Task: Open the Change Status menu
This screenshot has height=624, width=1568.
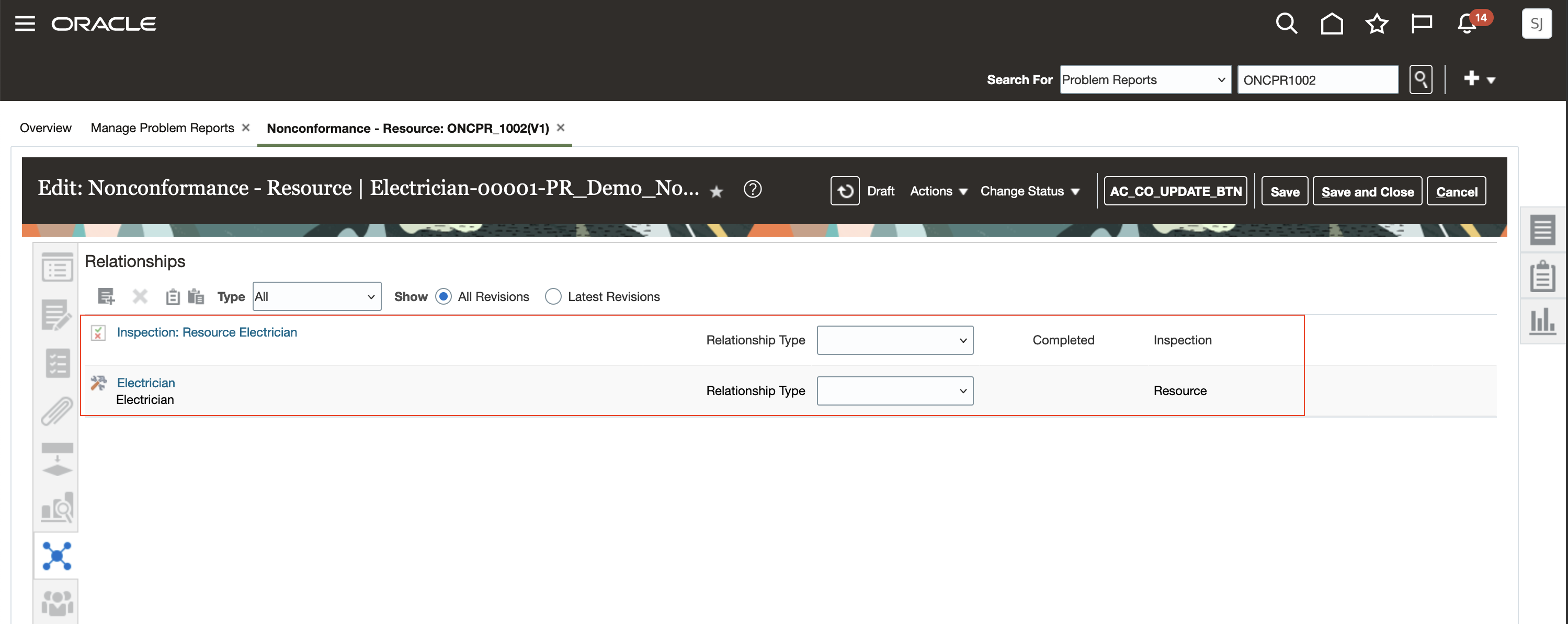Action: coord(1029,191)
